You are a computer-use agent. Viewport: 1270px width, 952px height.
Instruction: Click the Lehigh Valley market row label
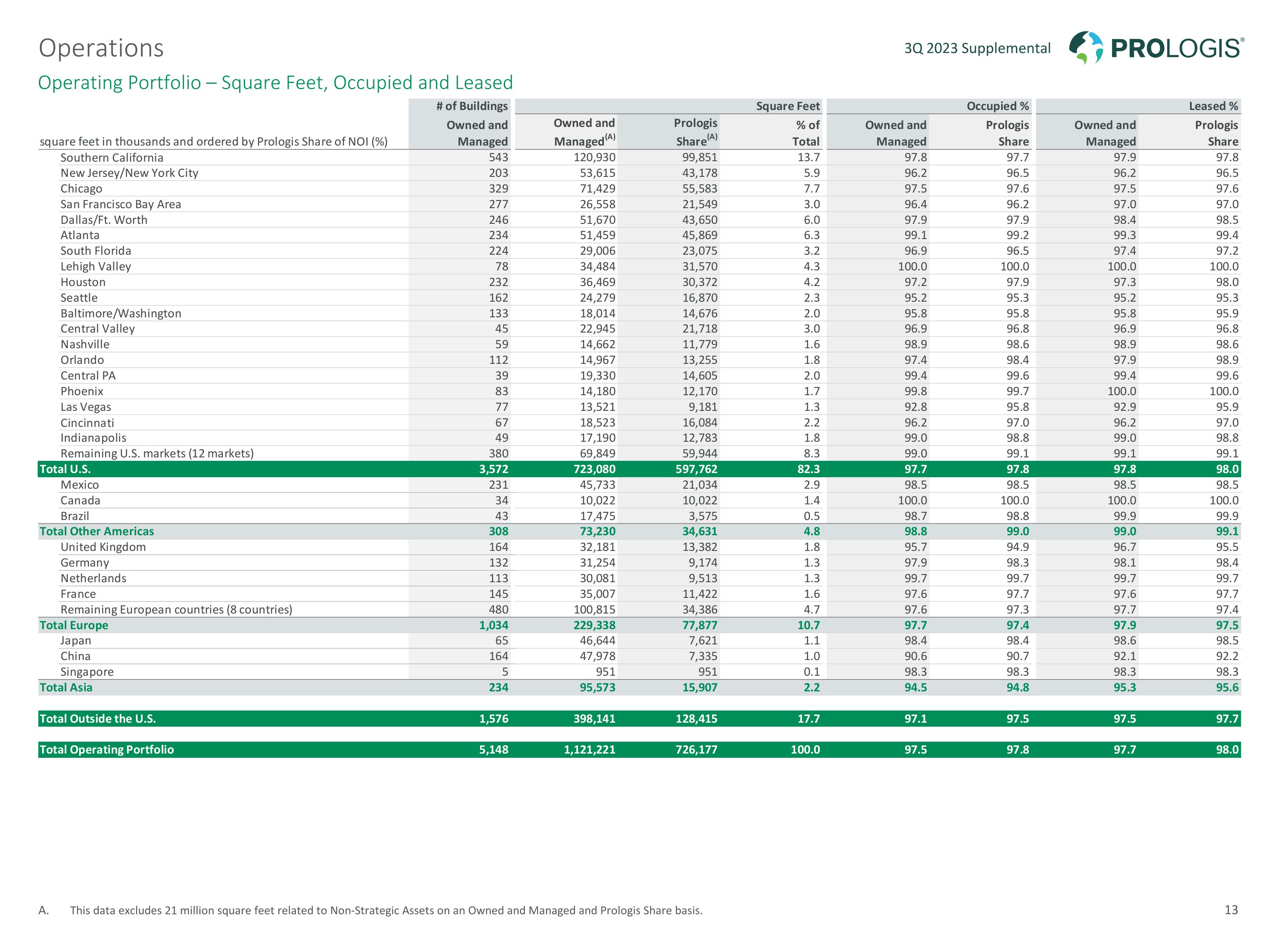(x=96, y=267)
